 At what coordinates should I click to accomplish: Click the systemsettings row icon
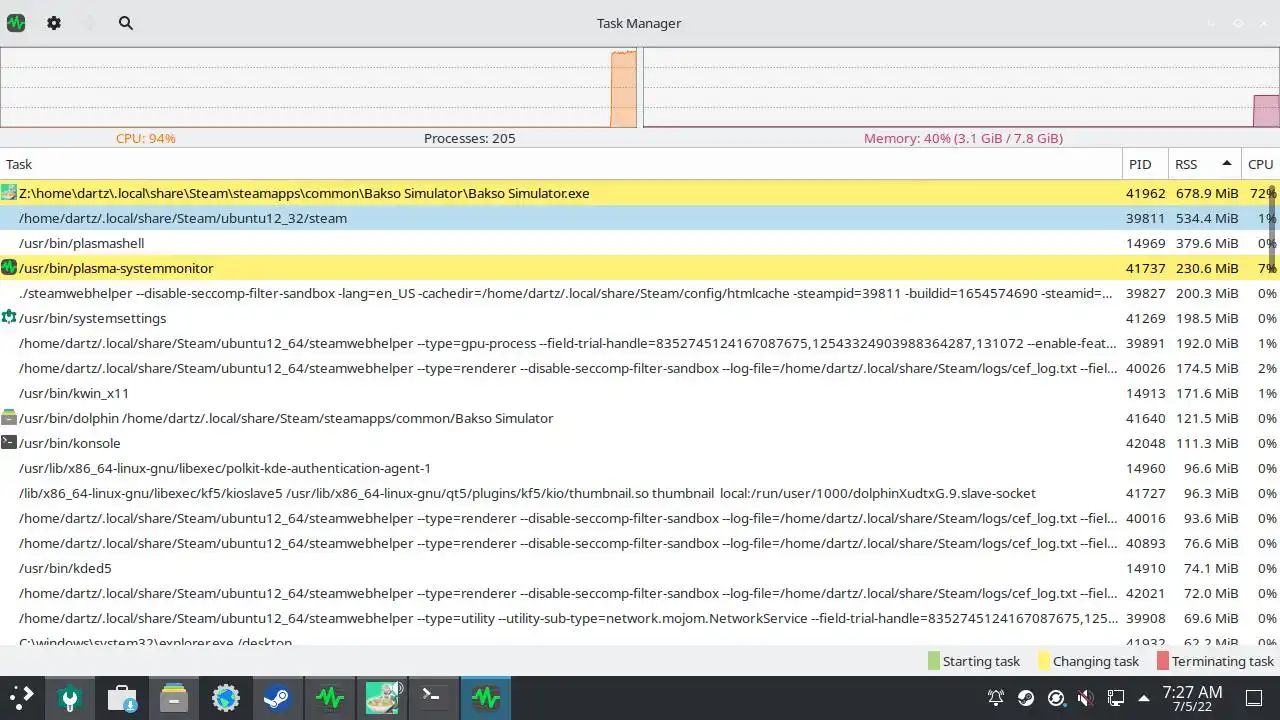point(9,318)
